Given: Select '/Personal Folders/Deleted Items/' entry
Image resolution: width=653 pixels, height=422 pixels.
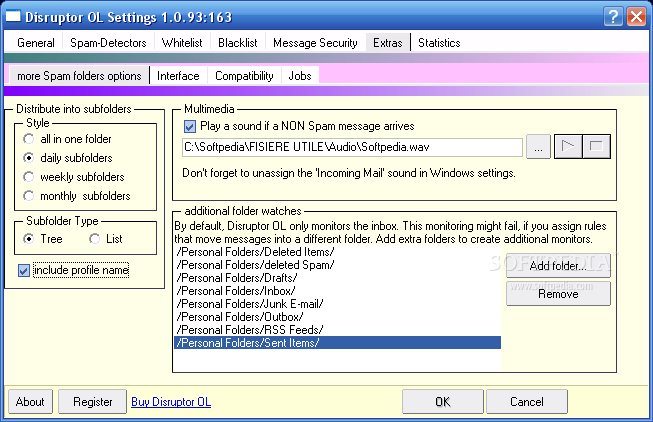Looking at the screenshot, I should pyautogui.click(x=337, y=252).
